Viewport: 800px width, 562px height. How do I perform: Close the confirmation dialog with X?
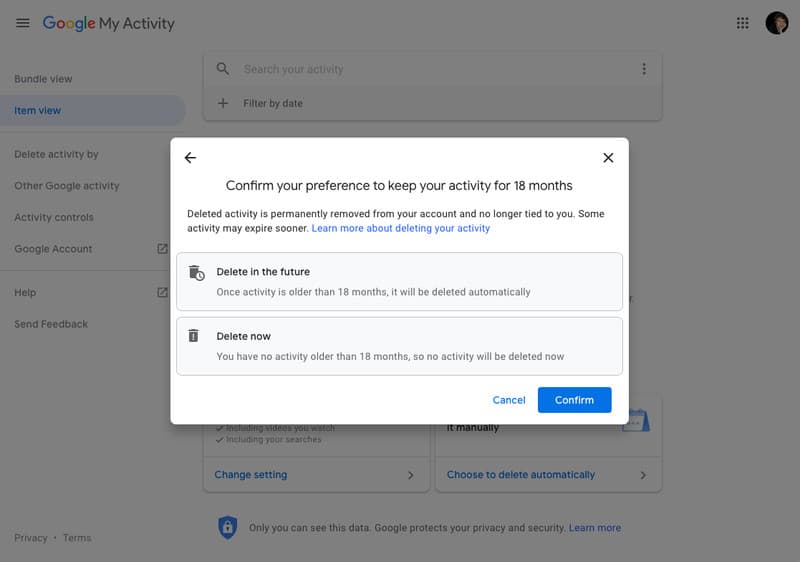608,158
